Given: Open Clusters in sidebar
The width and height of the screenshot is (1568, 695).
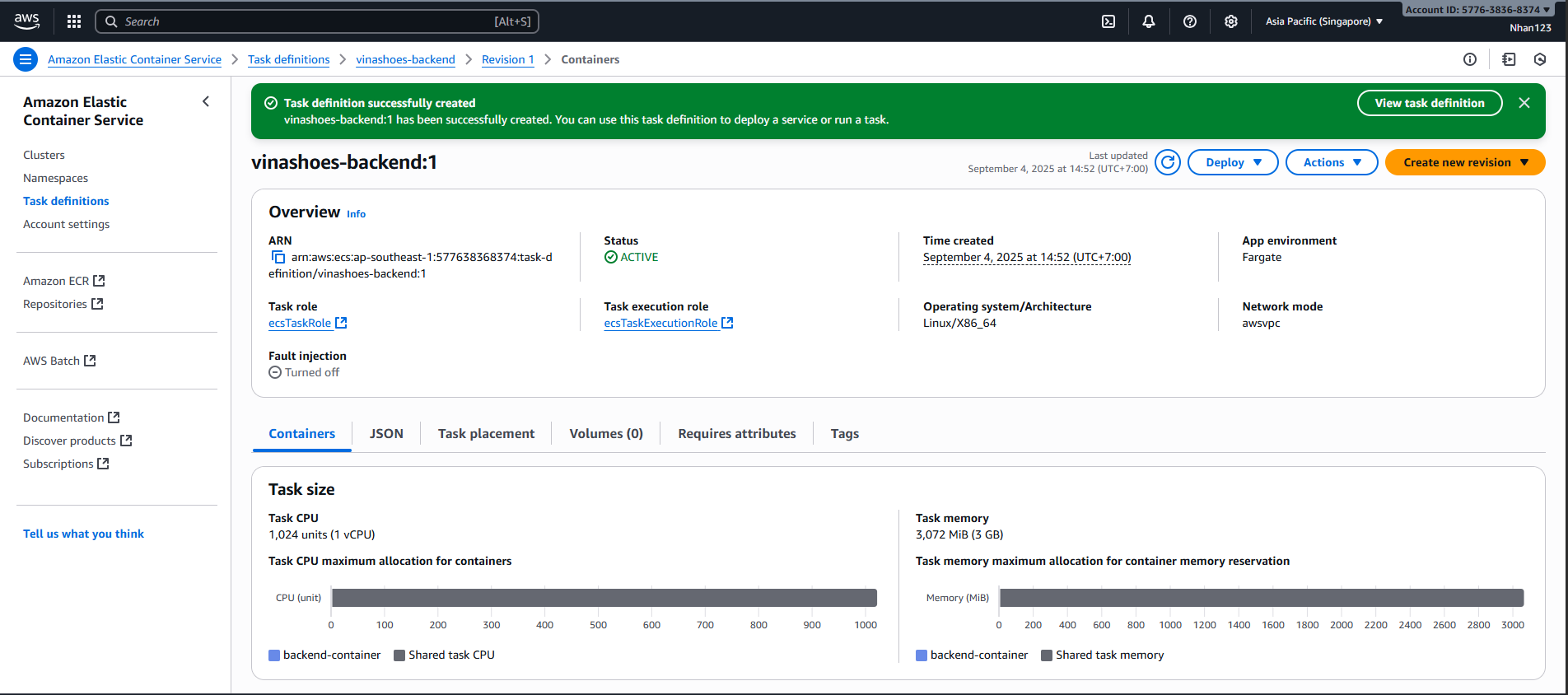Looking at the screenshot, I should [44, 155].
